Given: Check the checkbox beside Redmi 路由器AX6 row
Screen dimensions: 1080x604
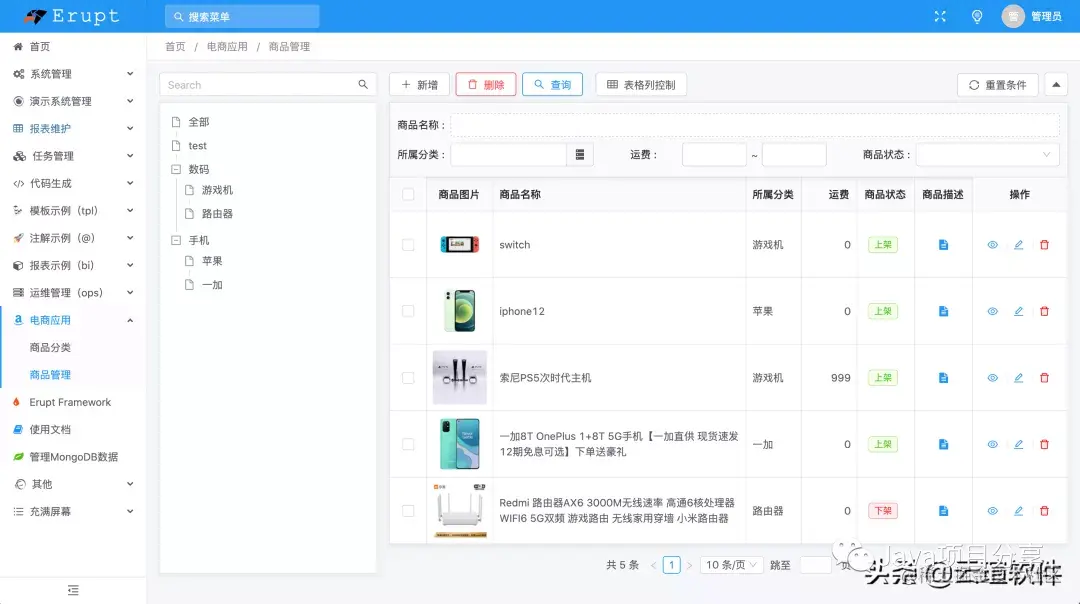Looking at the screenshot, I should tap(407, 510).
